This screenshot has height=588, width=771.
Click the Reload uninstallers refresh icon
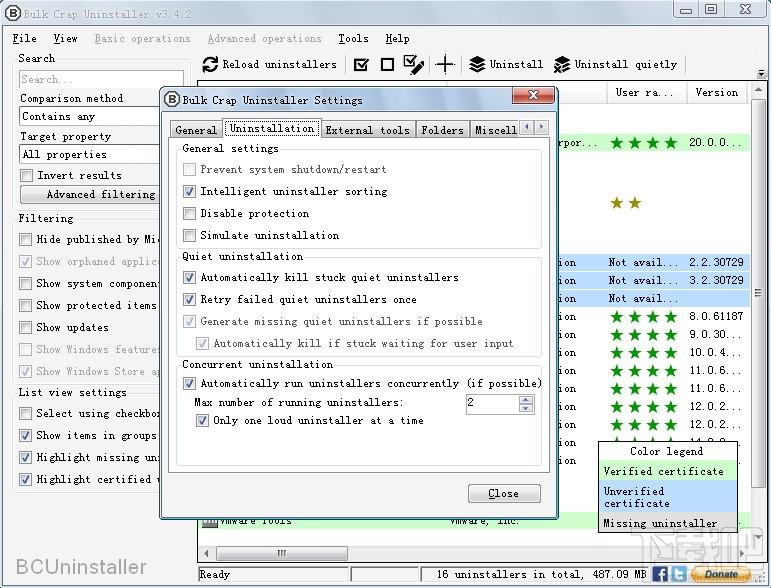(210, 64)
